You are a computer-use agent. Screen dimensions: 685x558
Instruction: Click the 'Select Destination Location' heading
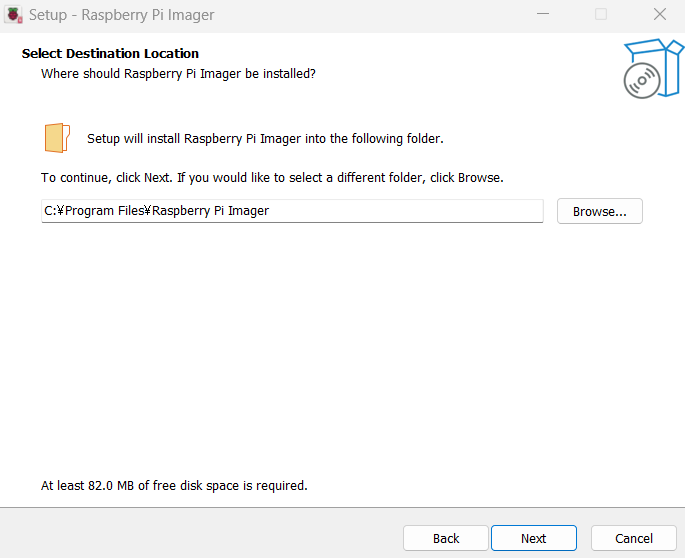(x=110, y=53)
